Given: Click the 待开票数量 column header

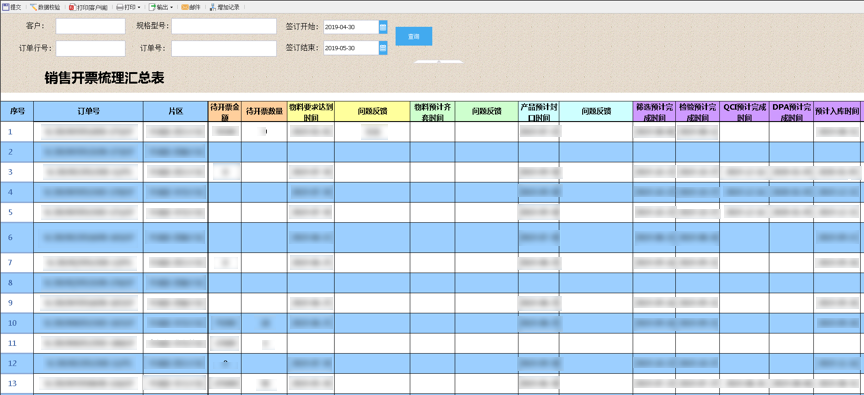Looking at the screenshot, I should click(x=264, y=111).
